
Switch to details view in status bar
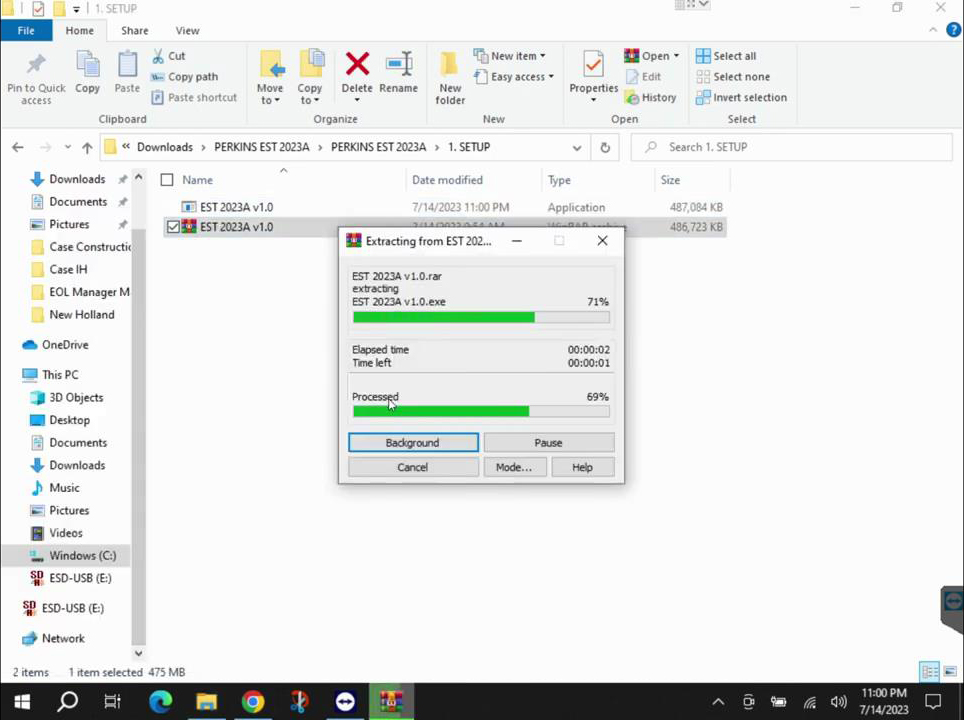coord(930,671)
